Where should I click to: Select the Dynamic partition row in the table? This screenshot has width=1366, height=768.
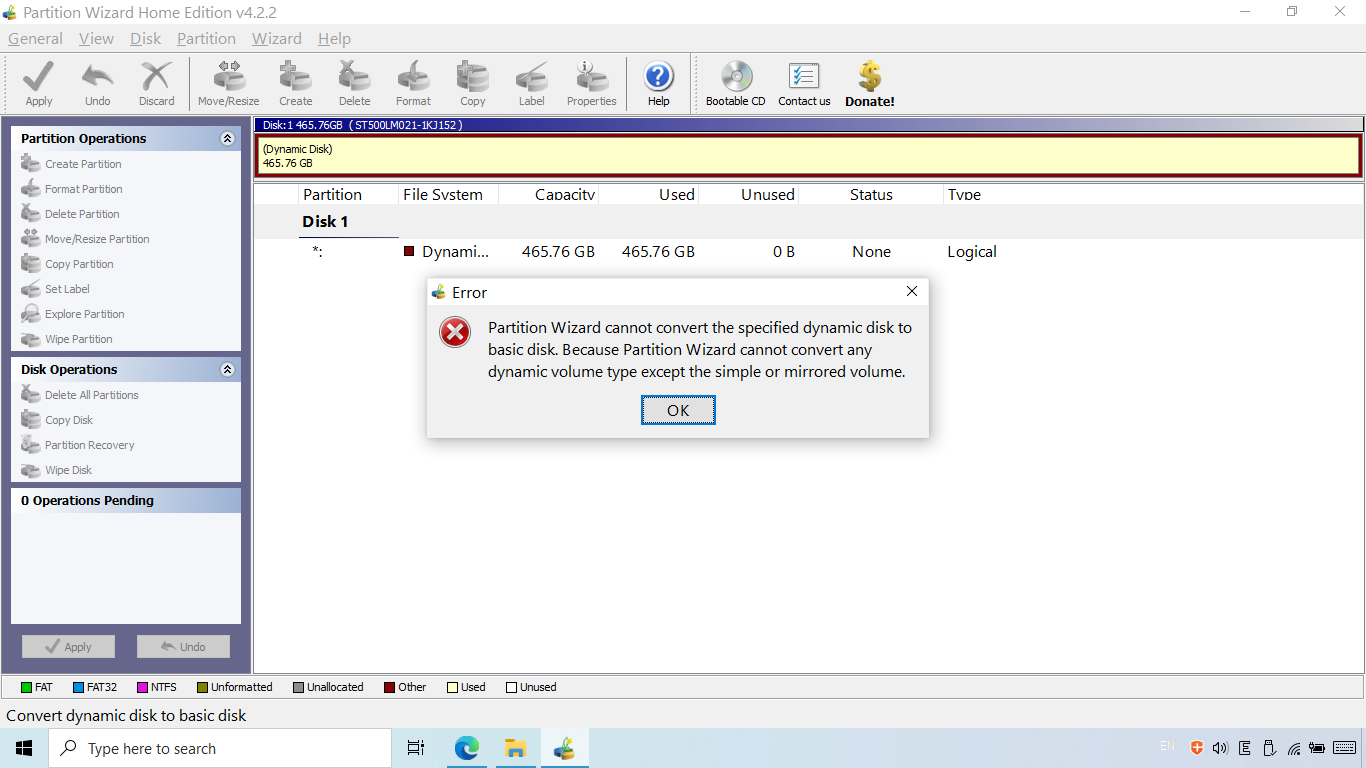(808, 252)
